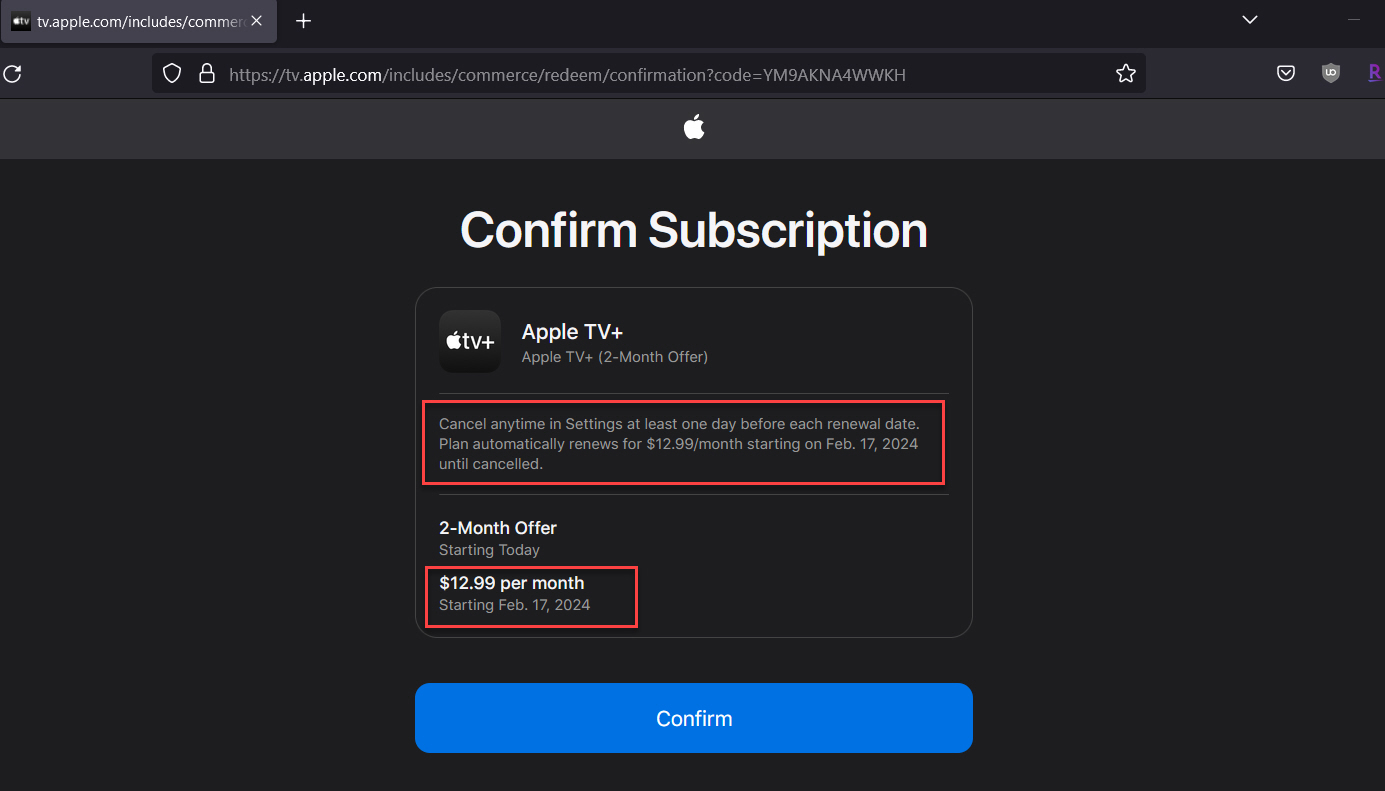Click the $12.99 per month price text
This screenshot has height=791, width=1385.
click(511, 583)
